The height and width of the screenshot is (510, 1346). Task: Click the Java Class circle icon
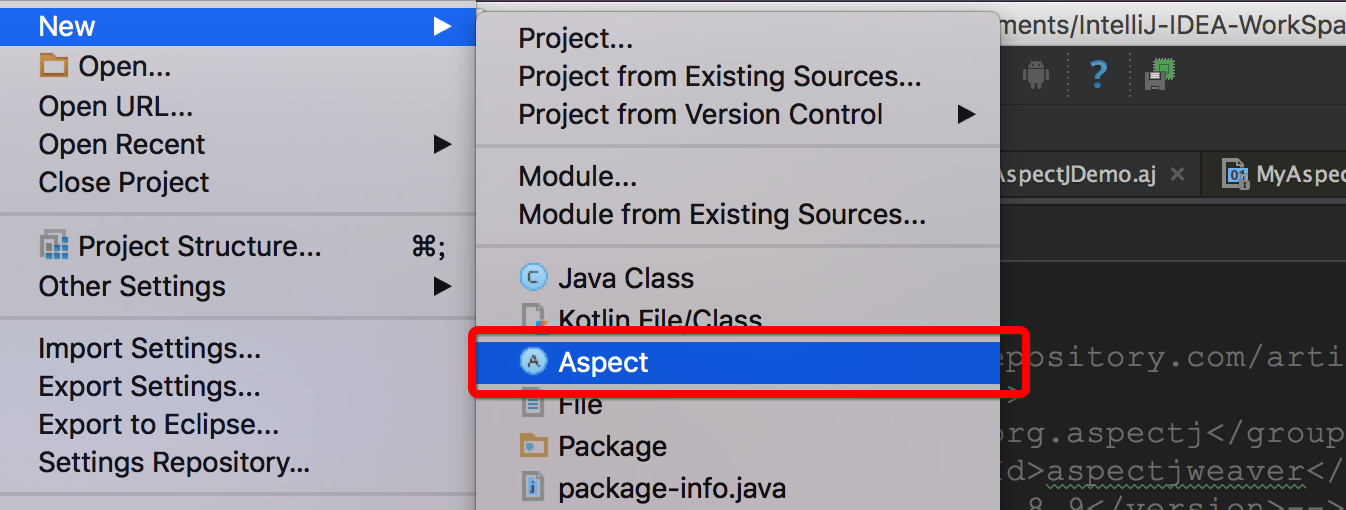[x=535, y=278]
